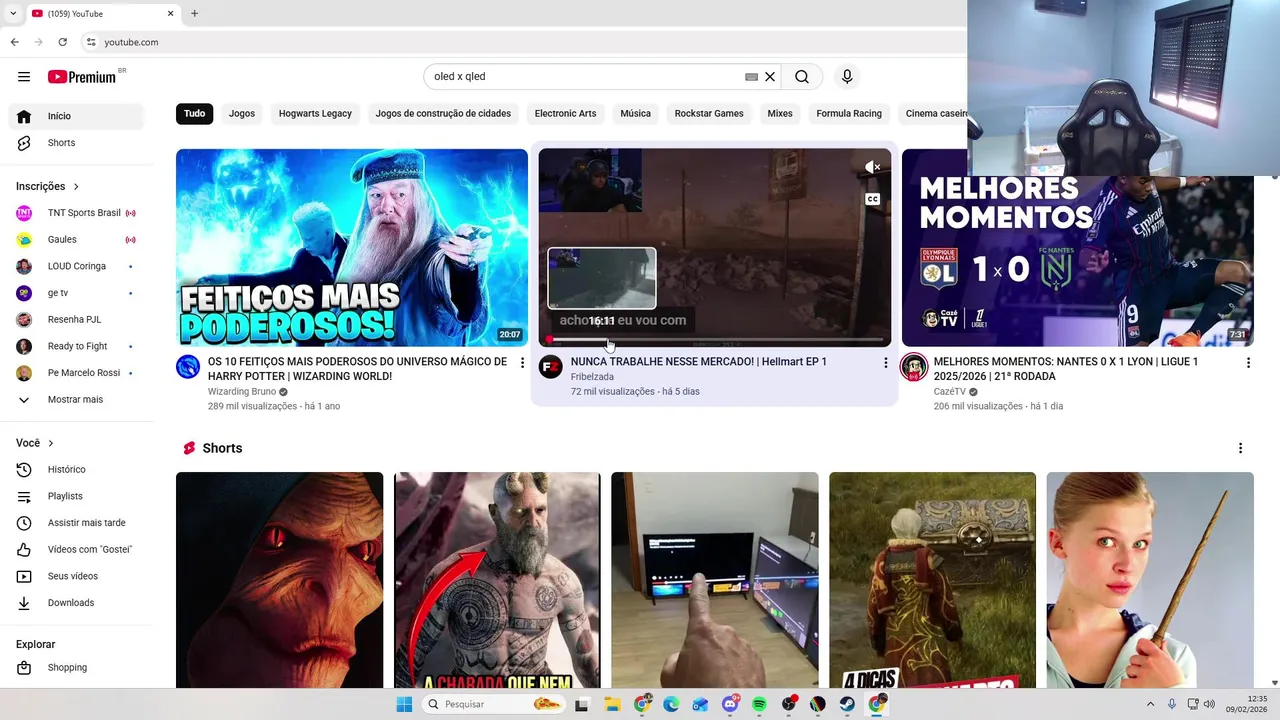Image resolution: width=1280 pixels, height=720 pixels.
Task: Open Histórico in sidebar
Action: click(76, 470)
